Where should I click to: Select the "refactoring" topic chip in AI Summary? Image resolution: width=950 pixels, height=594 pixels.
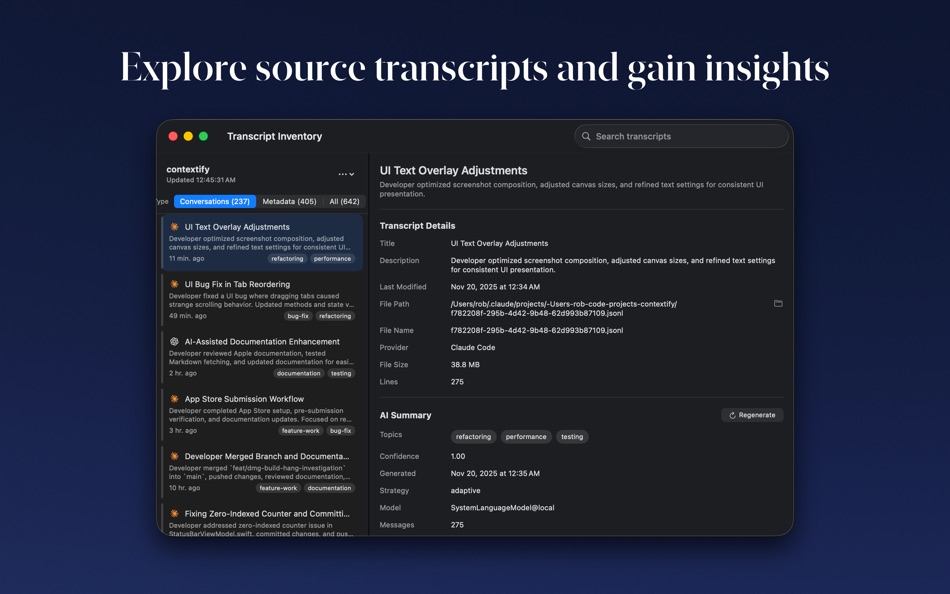pyautogui.click(x=473, y=436)
